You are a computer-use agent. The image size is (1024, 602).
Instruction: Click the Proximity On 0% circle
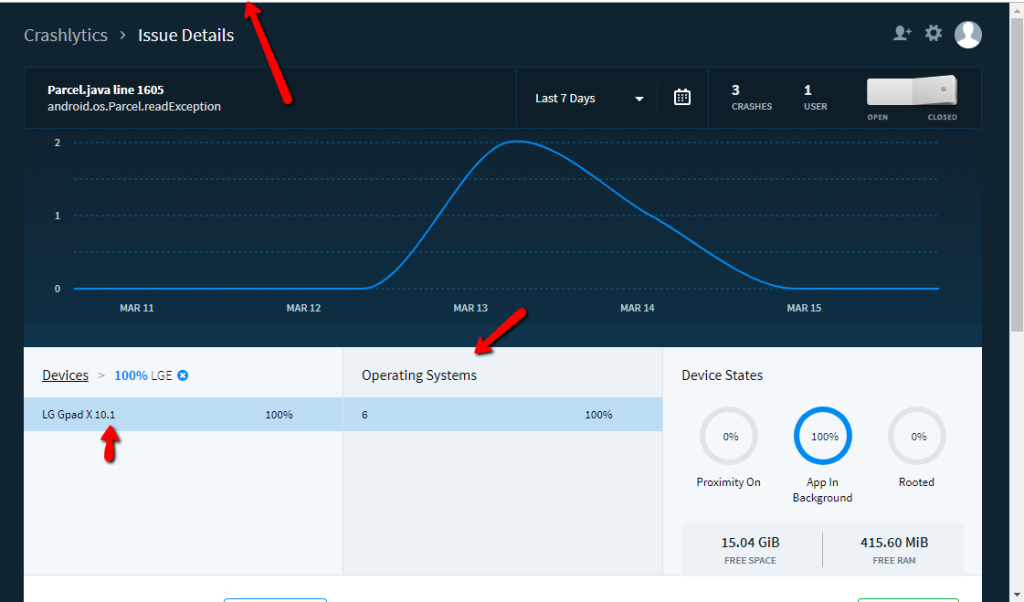tap(728, 437)
